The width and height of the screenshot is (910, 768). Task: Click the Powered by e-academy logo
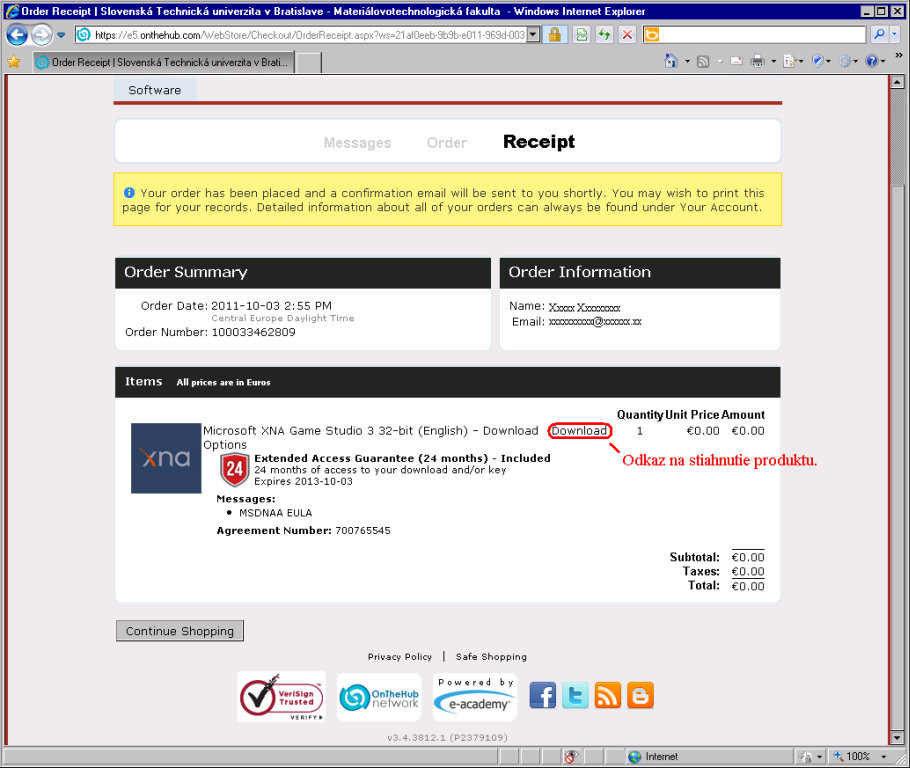coord(475,697)
